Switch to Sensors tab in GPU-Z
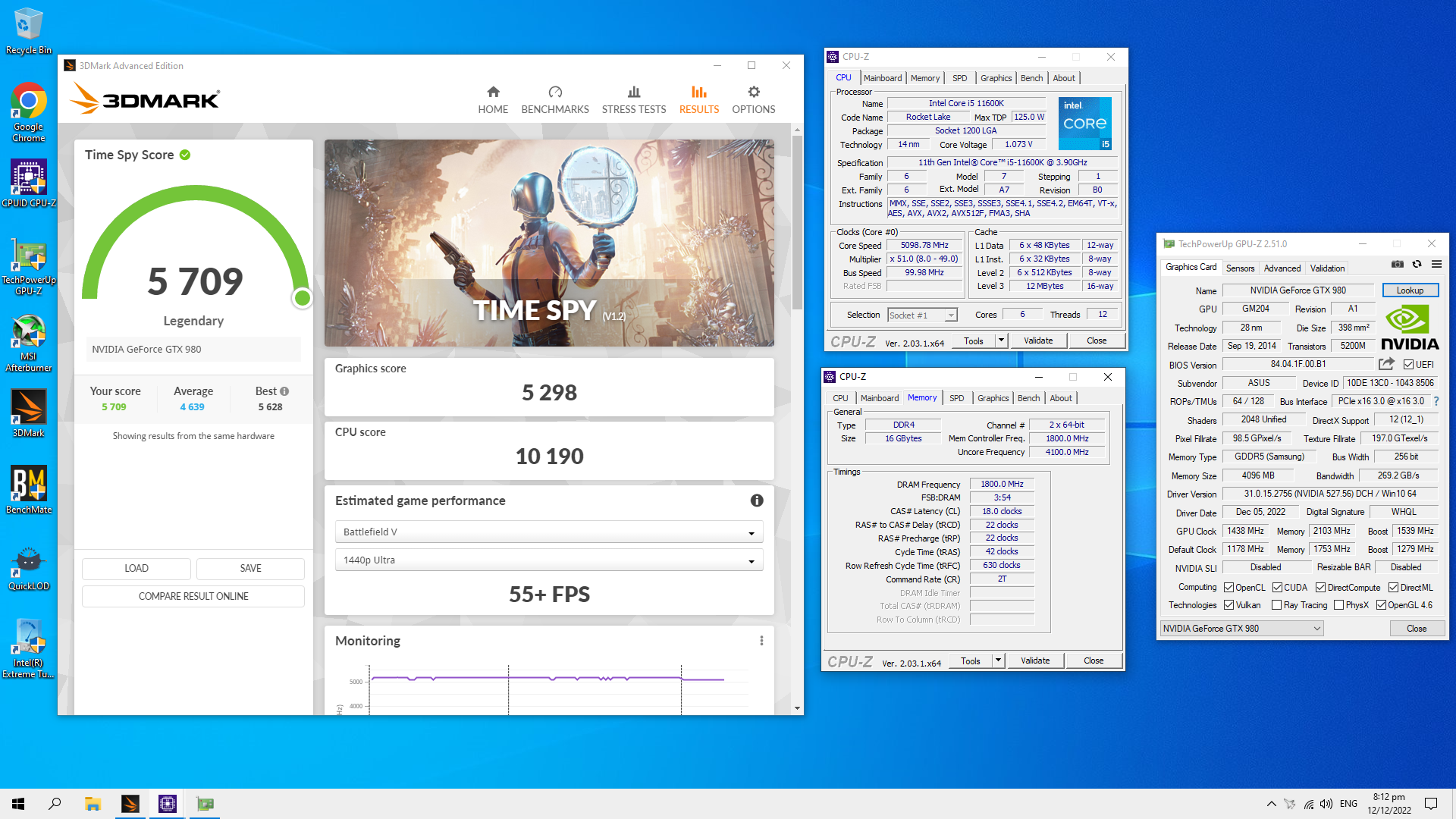The image size is (1456, 819). [x=1240, y=268]
